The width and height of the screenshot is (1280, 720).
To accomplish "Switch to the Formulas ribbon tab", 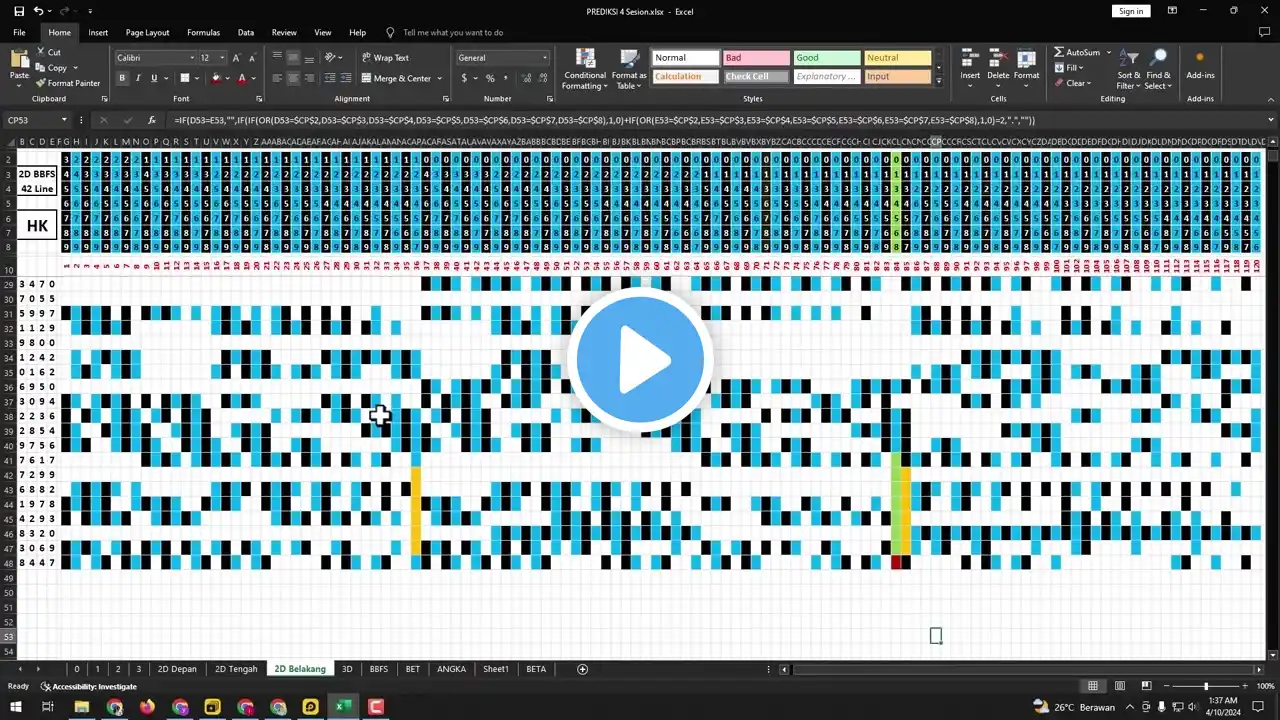I will [x=203, y=32].
